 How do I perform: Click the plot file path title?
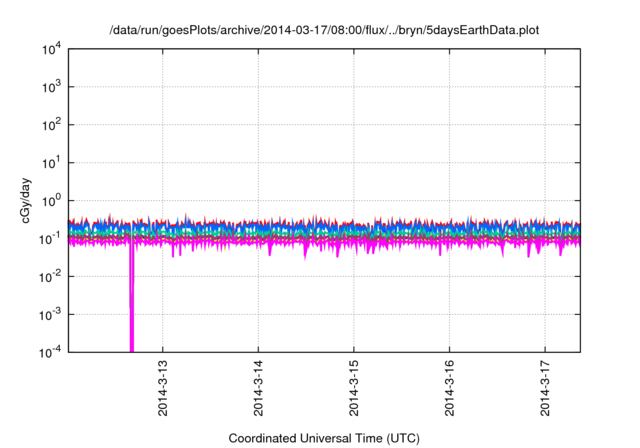(324, 31)
